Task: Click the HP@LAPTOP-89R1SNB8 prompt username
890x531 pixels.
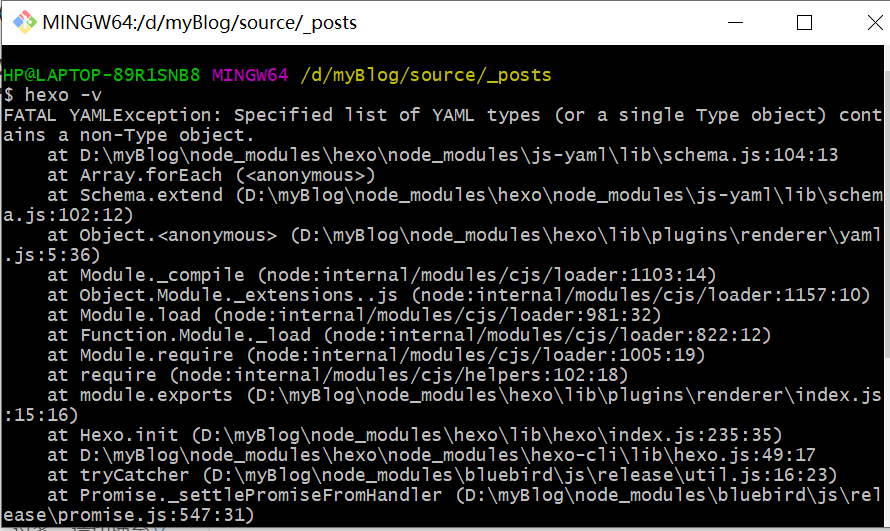Action: [101, 75]
